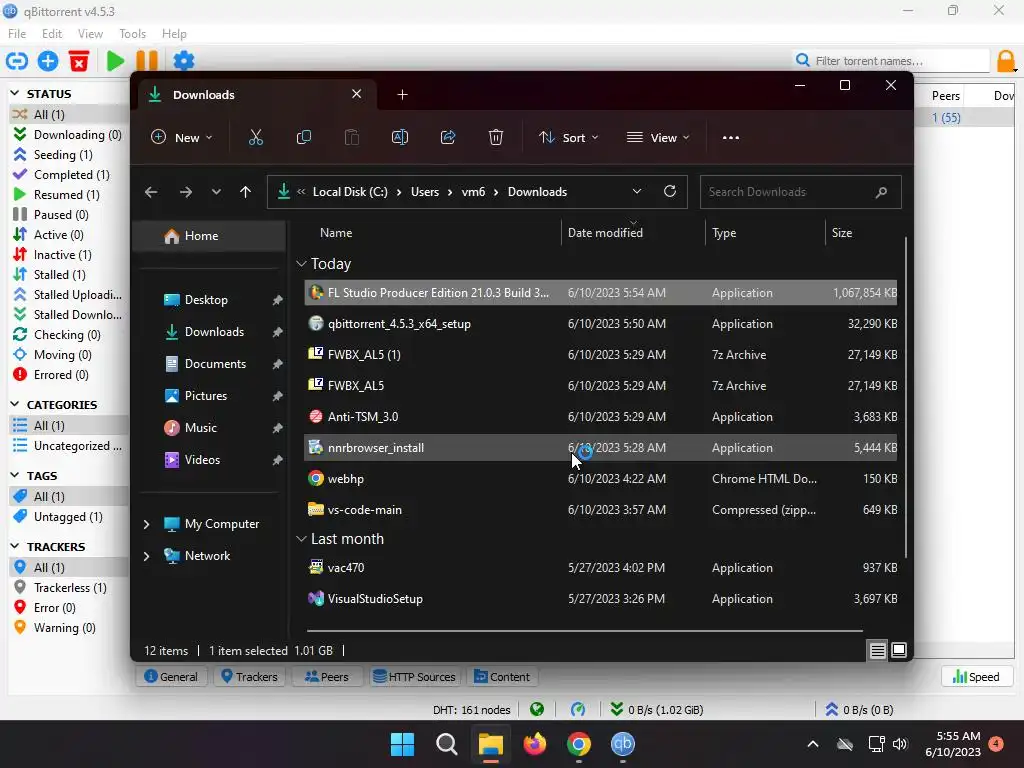The image size is (1024, 768).
Task: Click the Copy icon in Explorer toolbar
Action: coord(304,138)
